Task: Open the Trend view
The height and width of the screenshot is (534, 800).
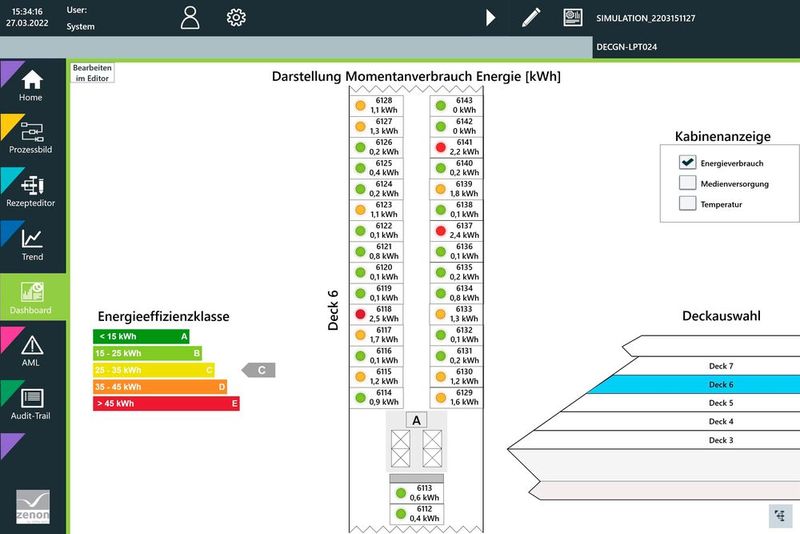Action: [32, 244]
